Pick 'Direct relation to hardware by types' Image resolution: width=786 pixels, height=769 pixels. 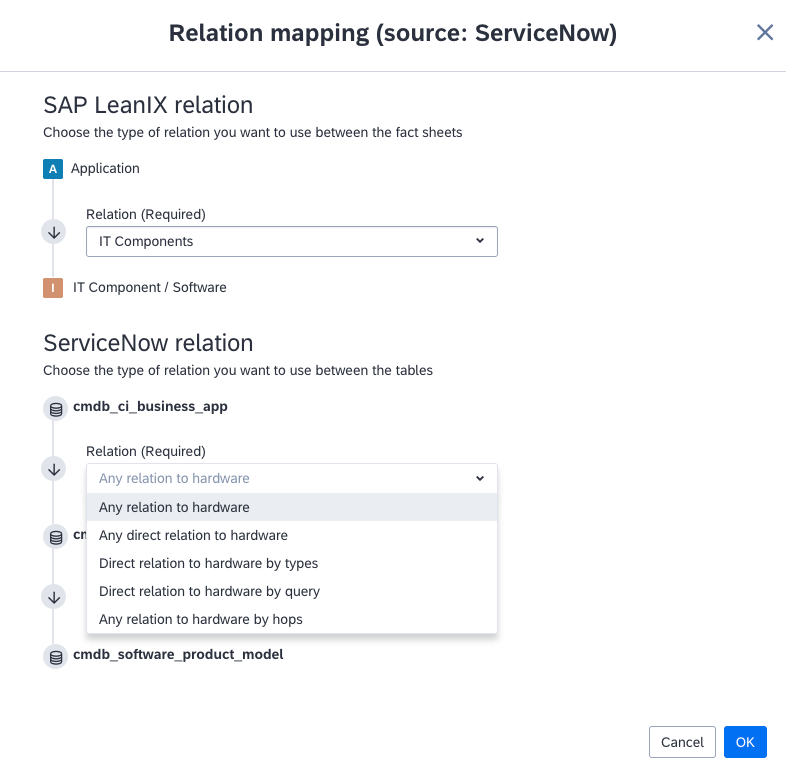292,563
